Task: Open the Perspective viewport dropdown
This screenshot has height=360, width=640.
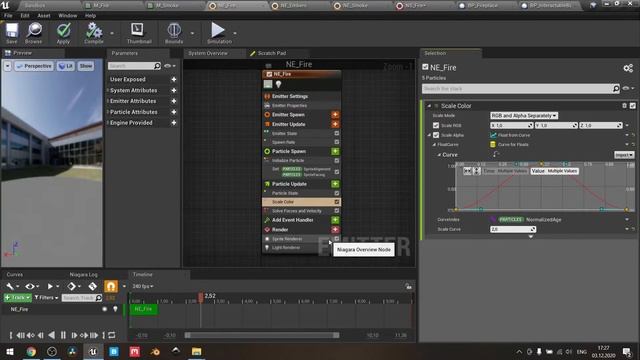Action: point(34,66)
